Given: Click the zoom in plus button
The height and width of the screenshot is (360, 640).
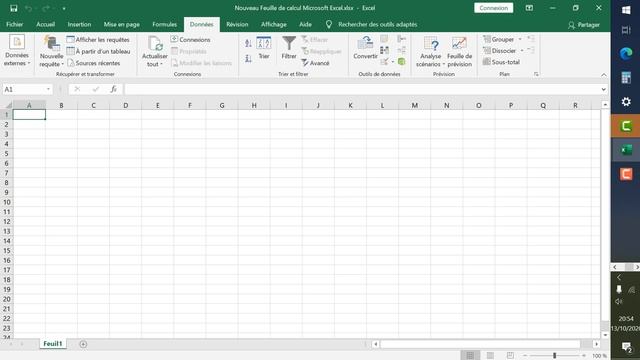Looking at the screenshot, I should [x=584, y=356].
